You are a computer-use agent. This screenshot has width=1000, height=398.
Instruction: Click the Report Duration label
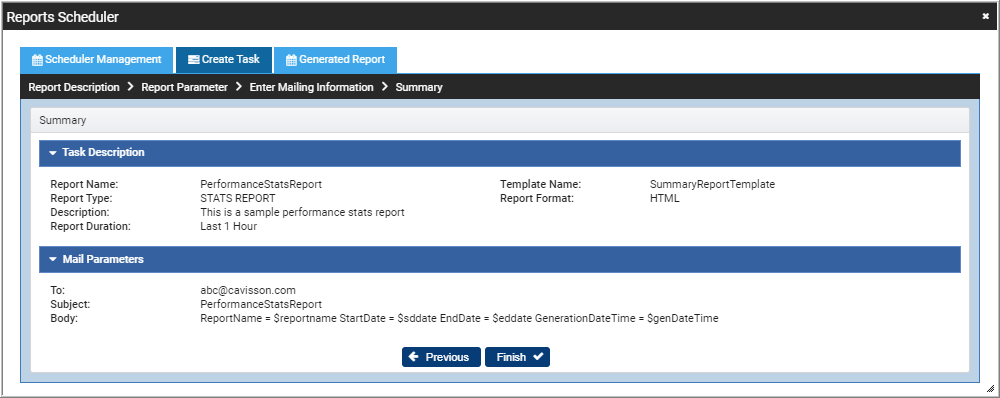tap(90, 226)
